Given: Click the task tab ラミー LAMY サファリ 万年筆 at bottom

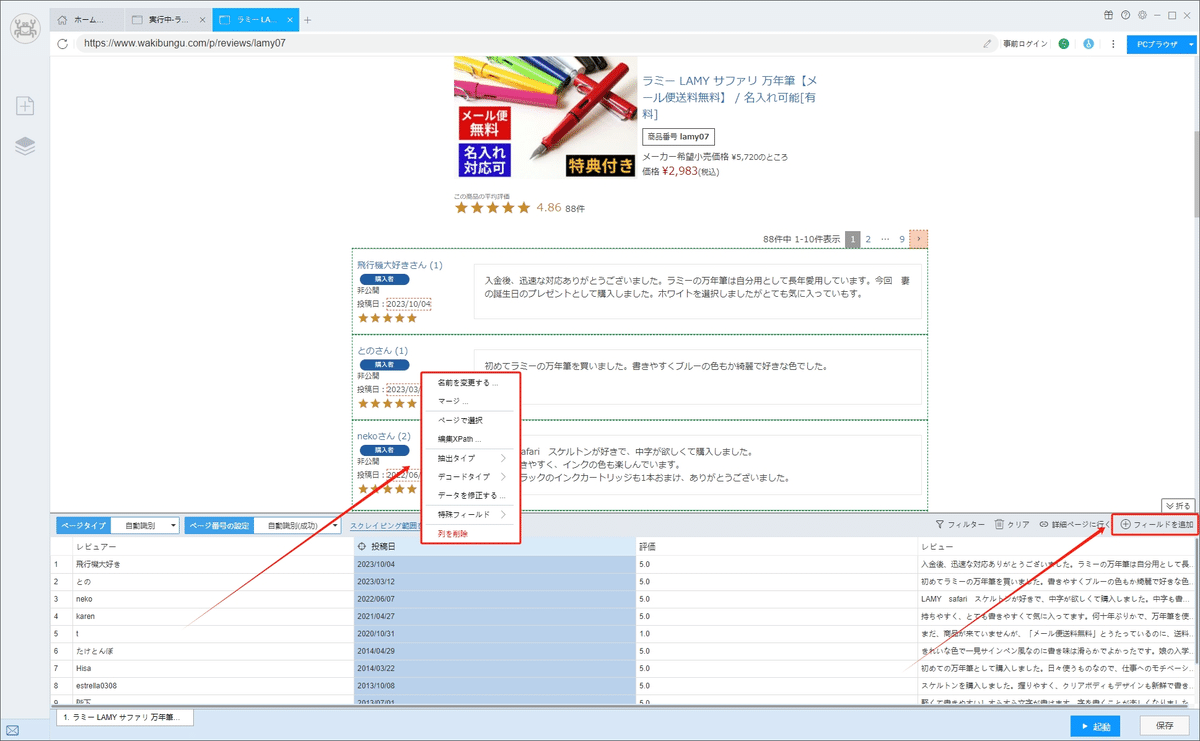Looking at the screenshot, I should (125, 717).
